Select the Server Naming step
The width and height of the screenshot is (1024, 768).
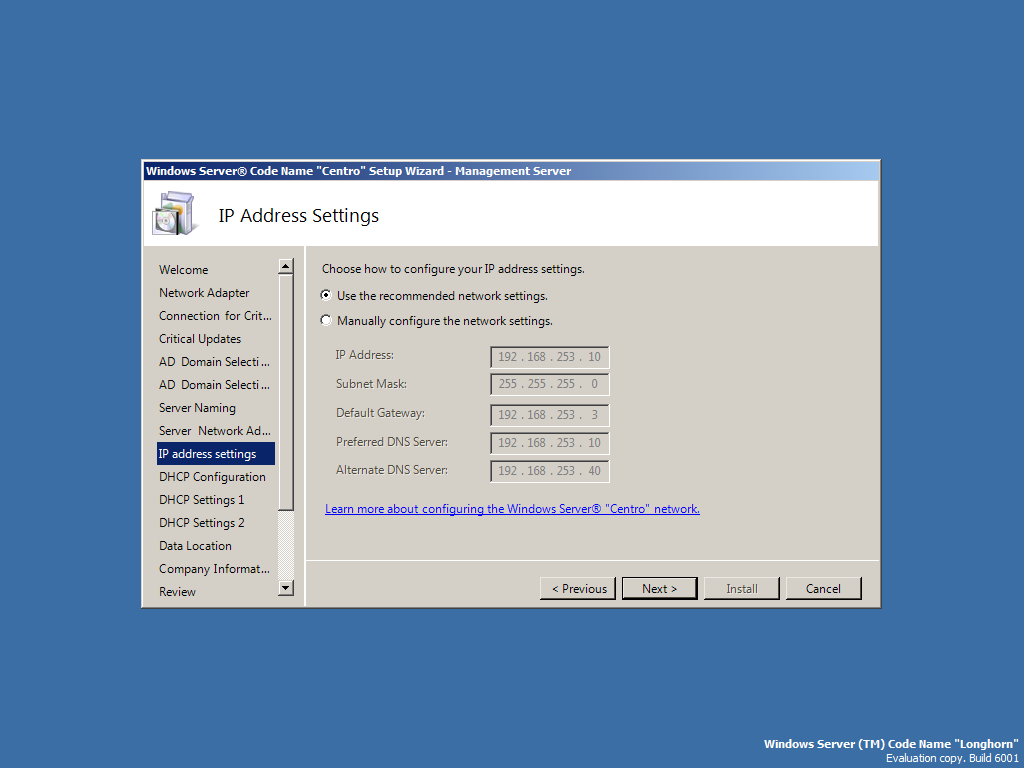[x=197, y=408]
